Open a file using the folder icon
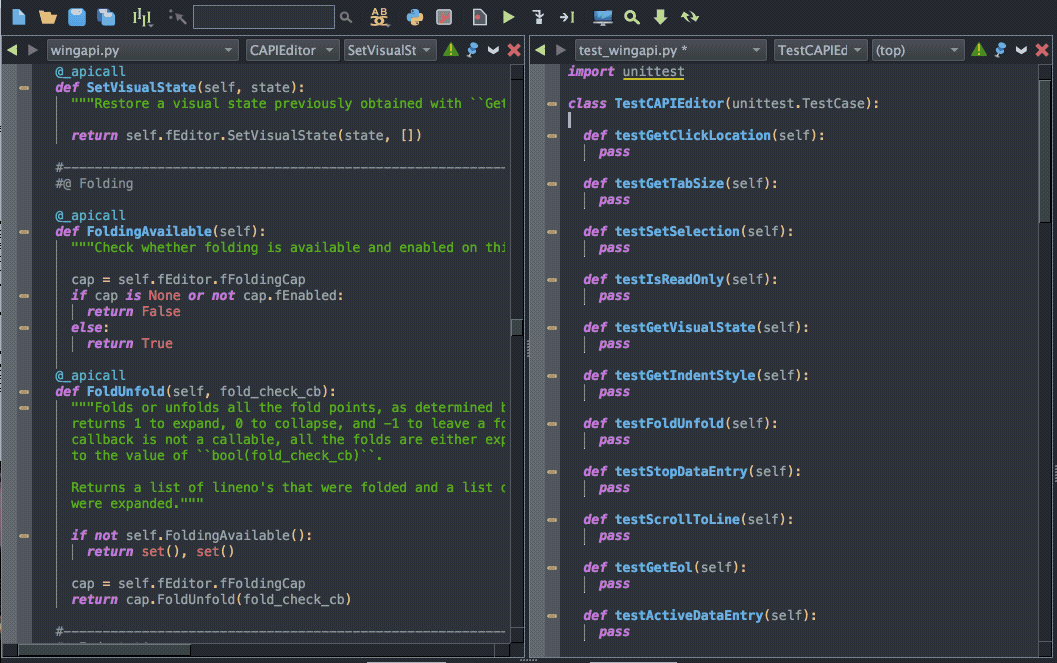Viewport: 1057px width, 663px height. [48, 17]
